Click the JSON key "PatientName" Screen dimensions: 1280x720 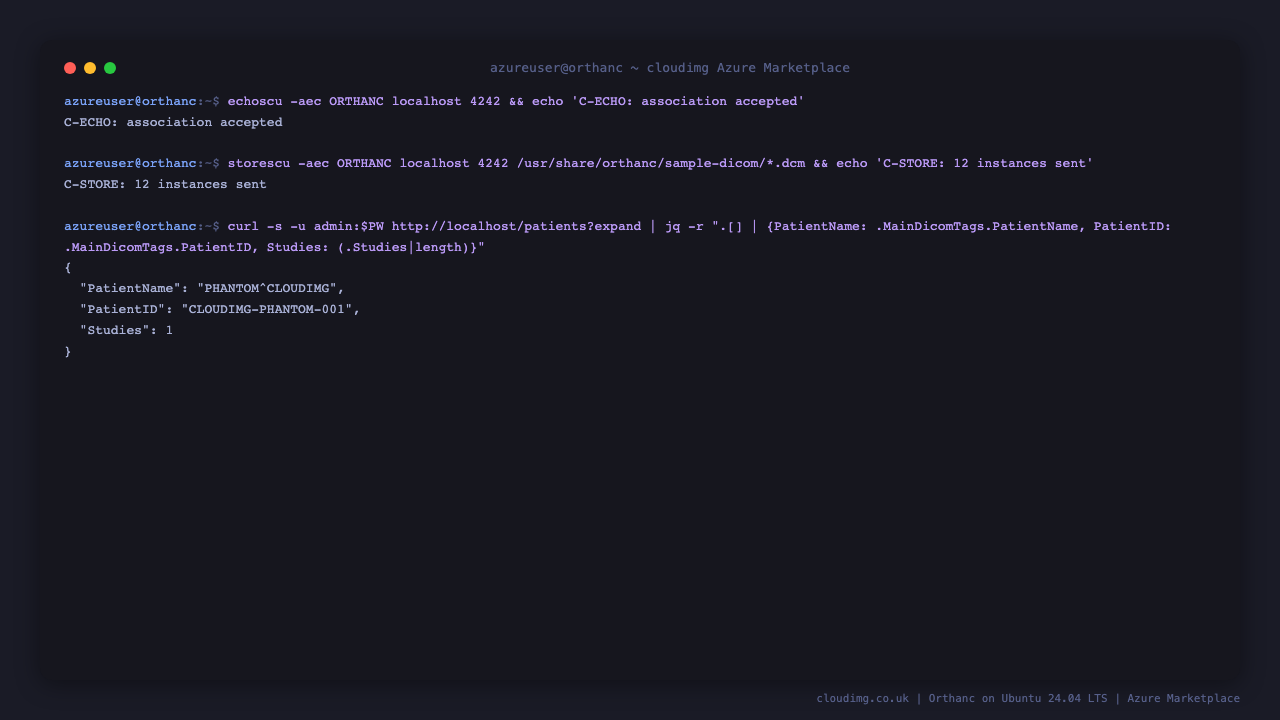130,288
